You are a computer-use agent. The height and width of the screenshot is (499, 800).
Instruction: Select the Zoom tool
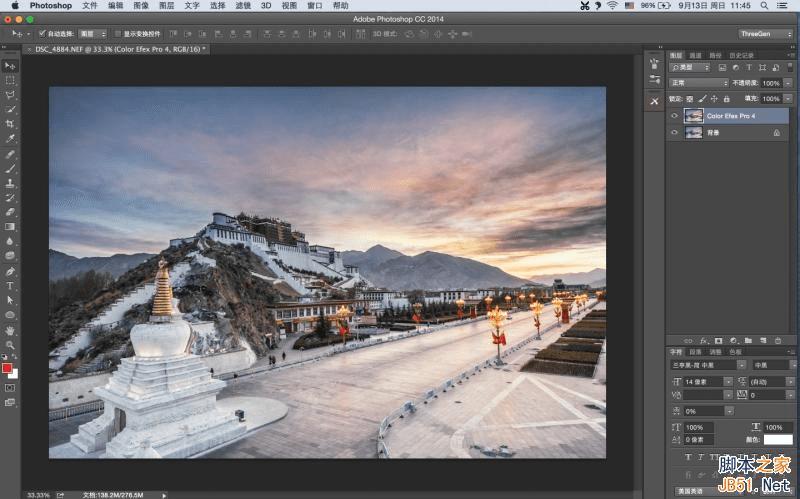[10, 345]
